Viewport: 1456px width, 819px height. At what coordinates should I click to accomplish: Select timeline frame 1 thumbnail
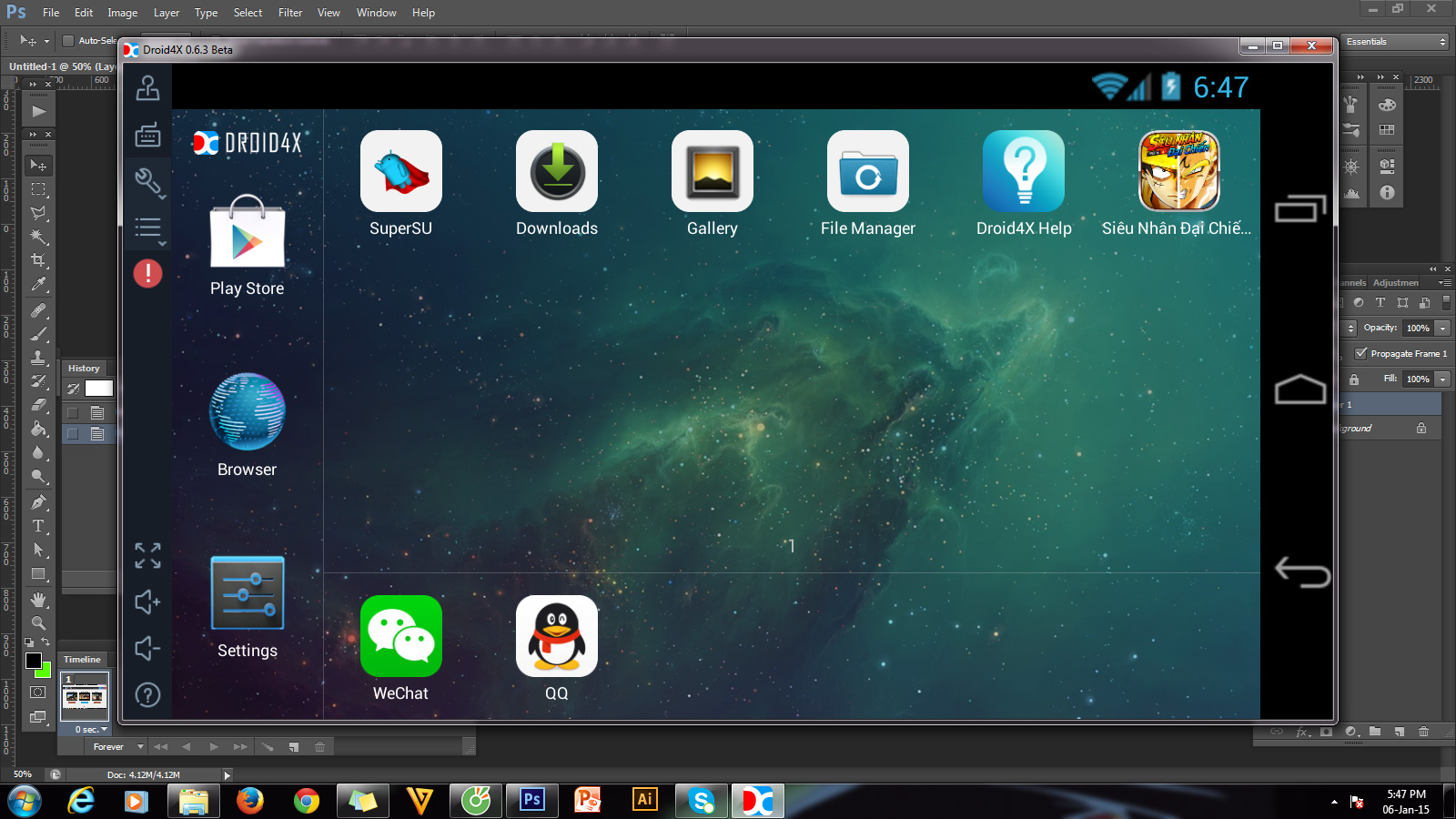point(85,697)
